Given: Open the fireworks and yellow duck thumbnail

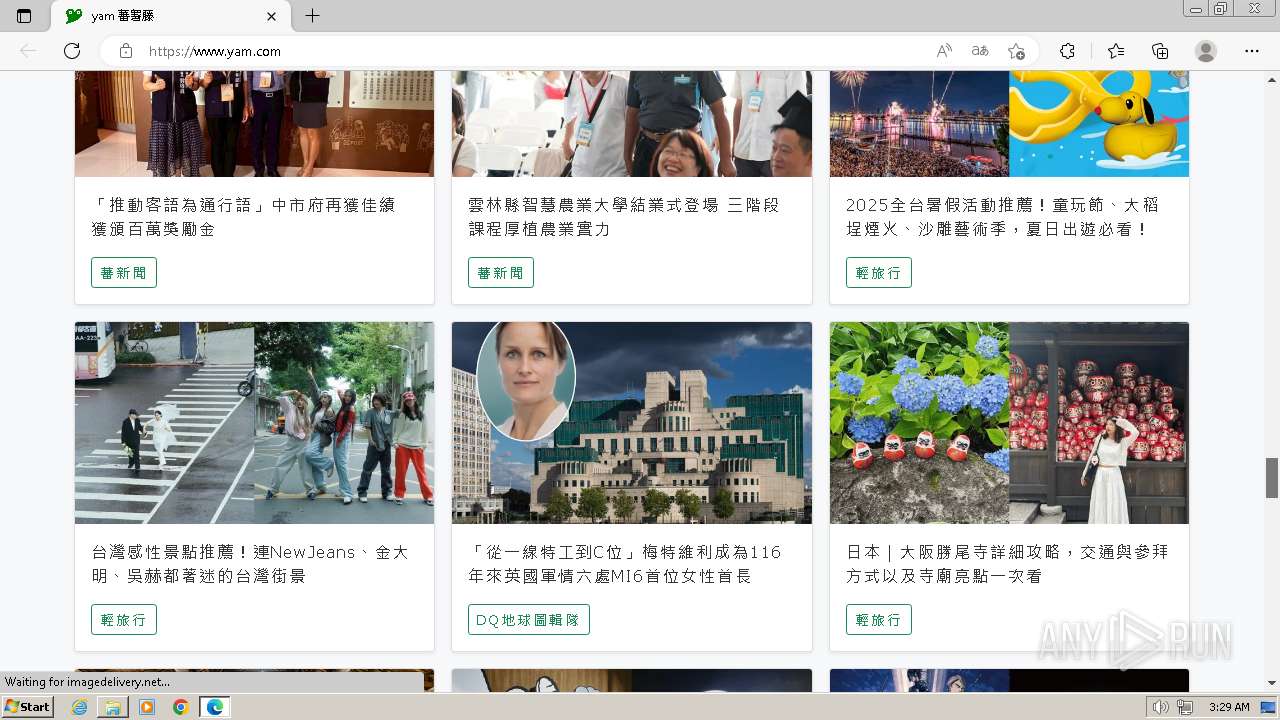Looking at the screenshot, I should coord(1009,124).
